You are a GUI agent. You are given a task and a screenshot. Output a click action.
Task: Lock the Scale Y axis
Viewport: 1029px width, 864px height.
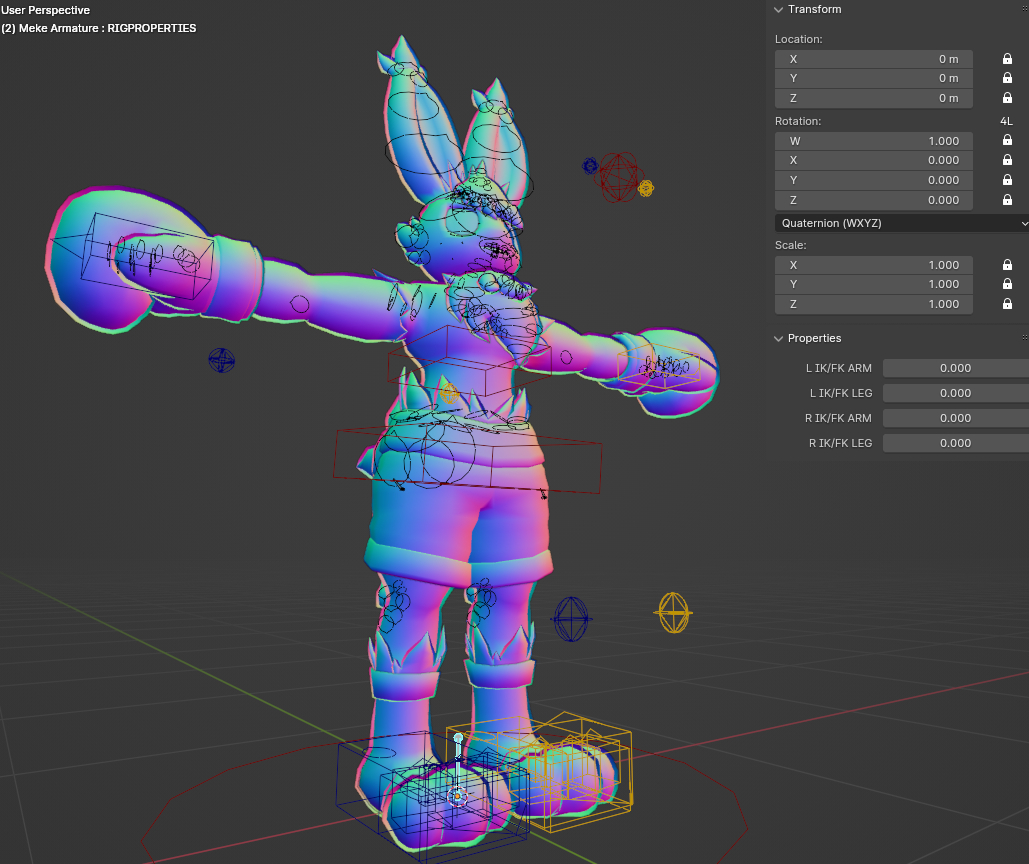(x=1007, y=284)
